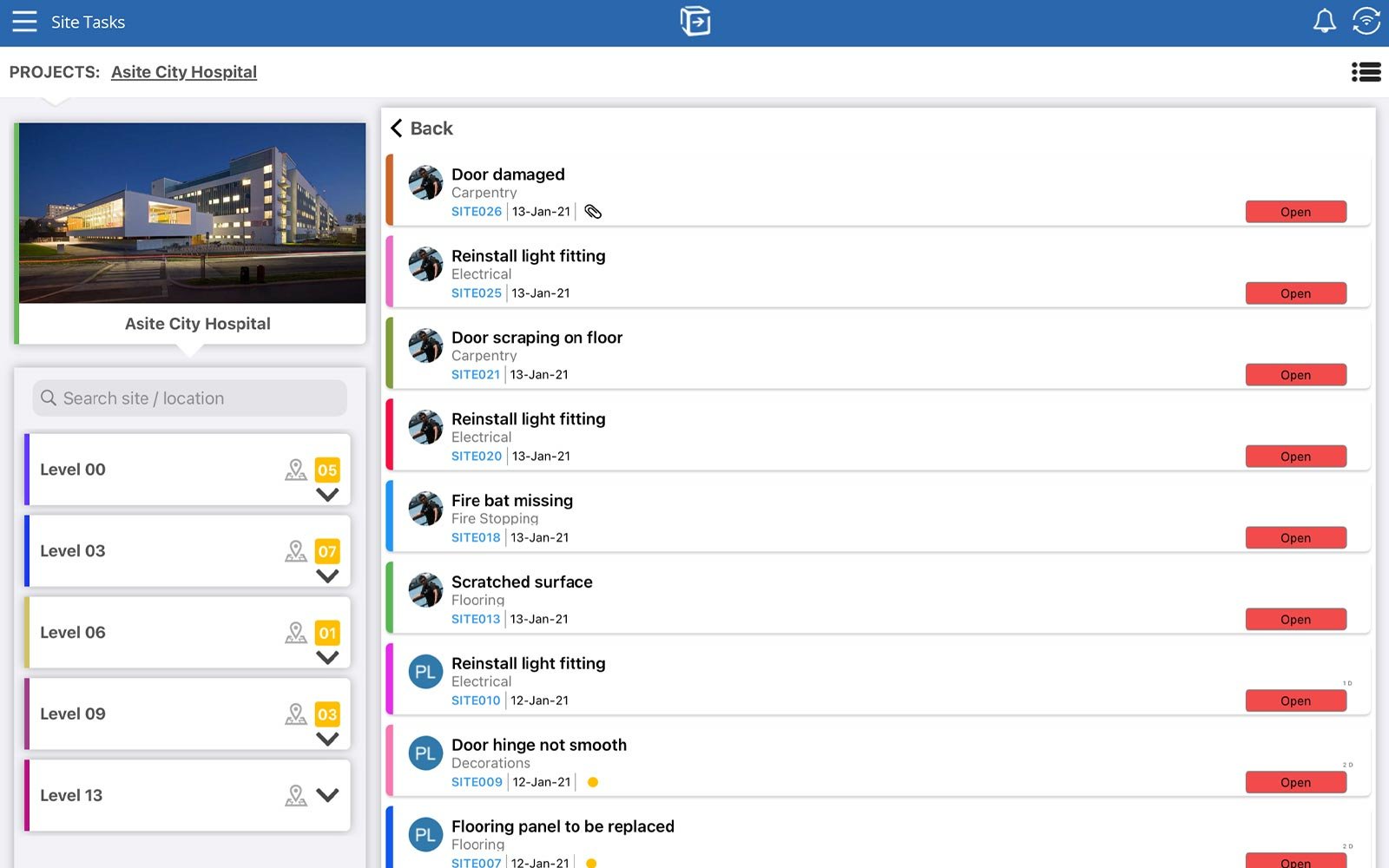The width and height of the screenshot is (1389, 868).
Task: Click avatar on SITE025 task
Action: click(x=425, y=265)
